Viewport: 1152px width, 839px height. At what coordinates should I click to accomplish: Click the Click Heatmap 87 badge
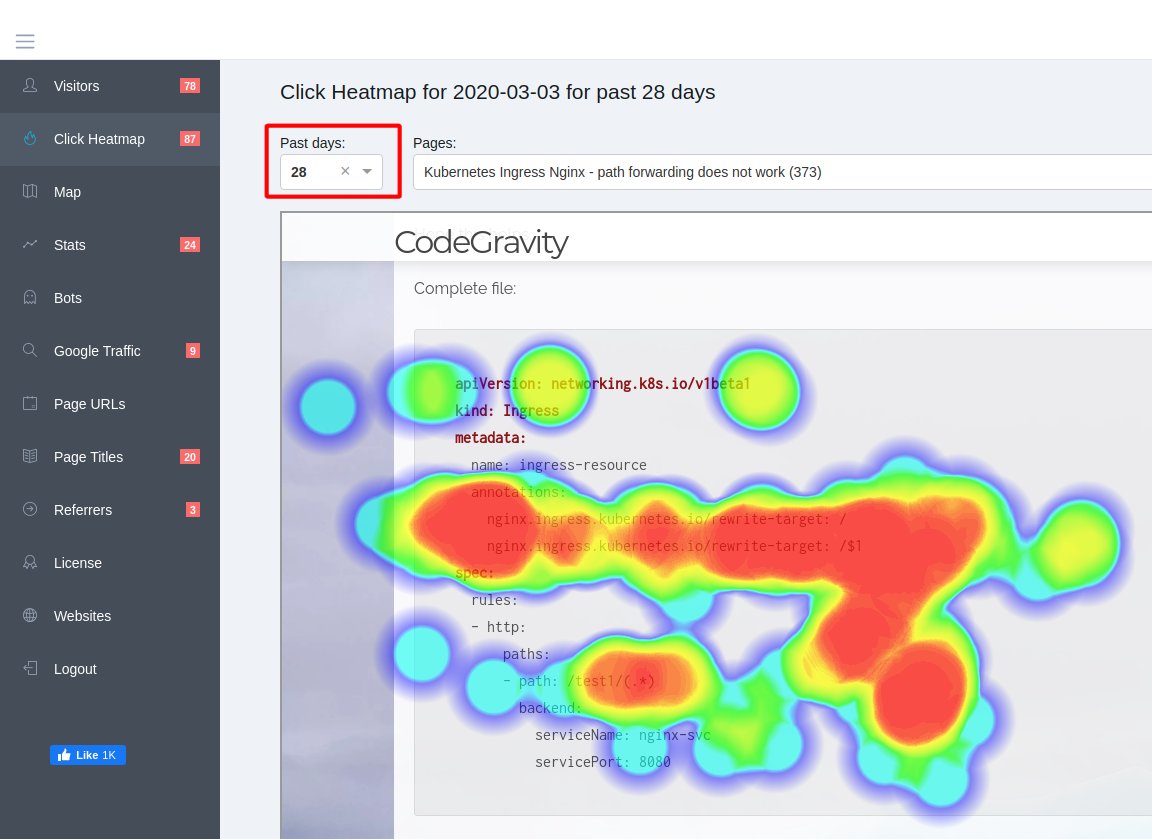[190, 139]
